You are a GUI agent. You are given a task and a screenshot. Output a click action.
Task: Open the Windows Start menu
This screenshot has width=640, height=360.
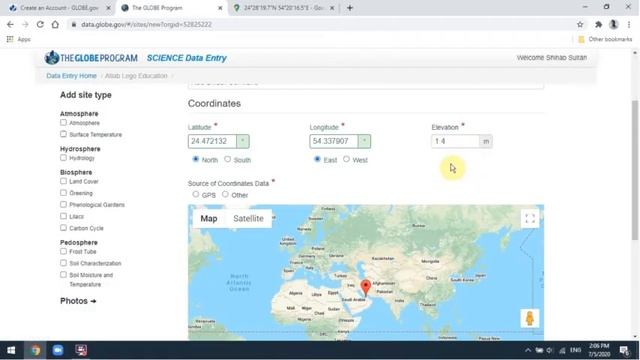coord(11,350)
